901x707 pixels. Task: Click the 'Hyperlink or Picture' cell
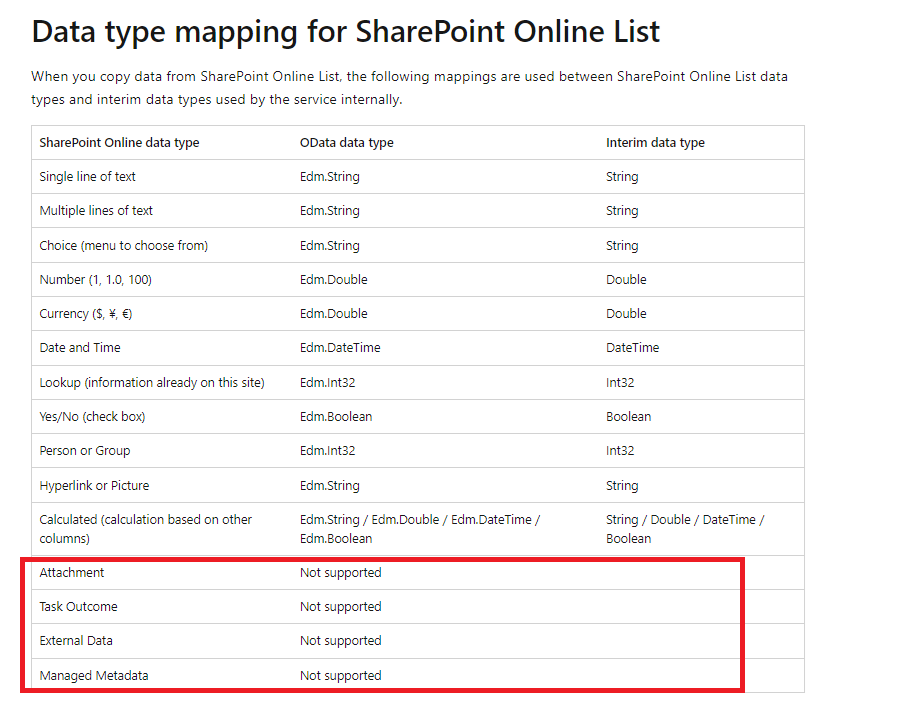pos(94,485)
